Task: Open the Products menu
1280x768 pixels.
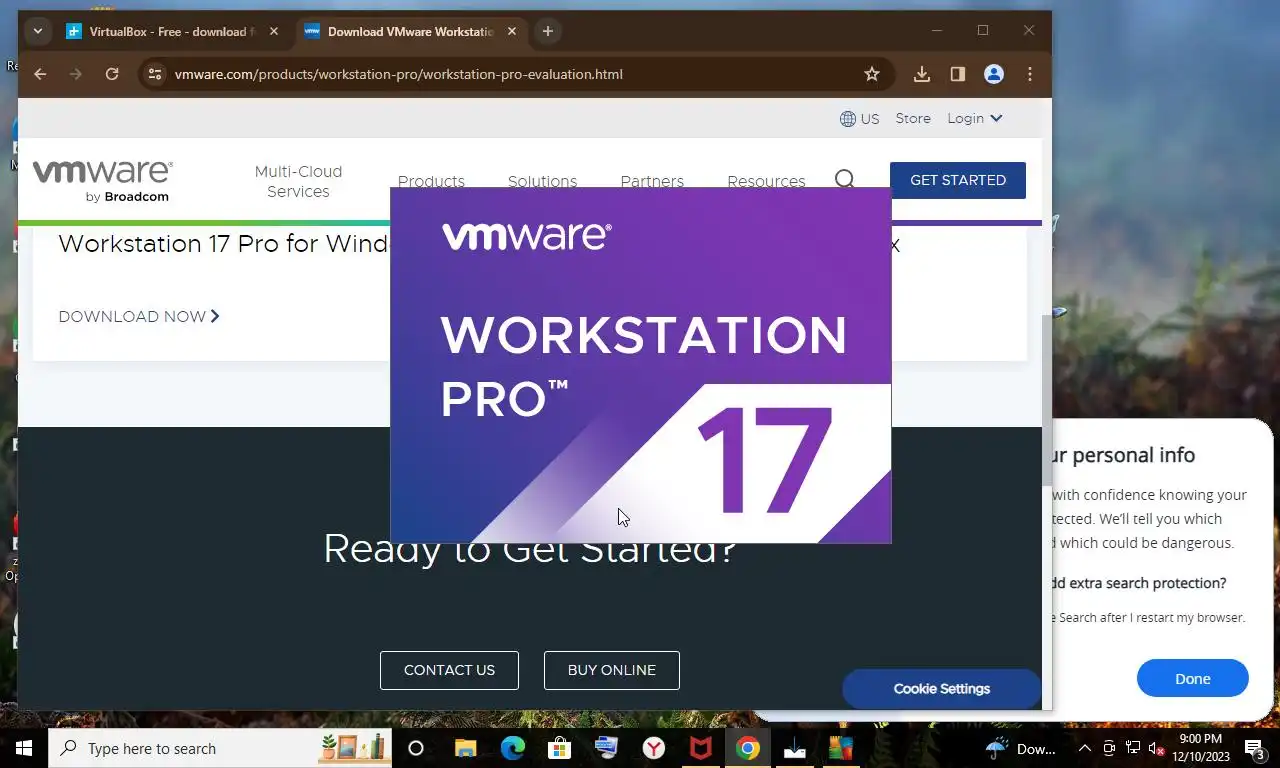Action: pos(431,181)
